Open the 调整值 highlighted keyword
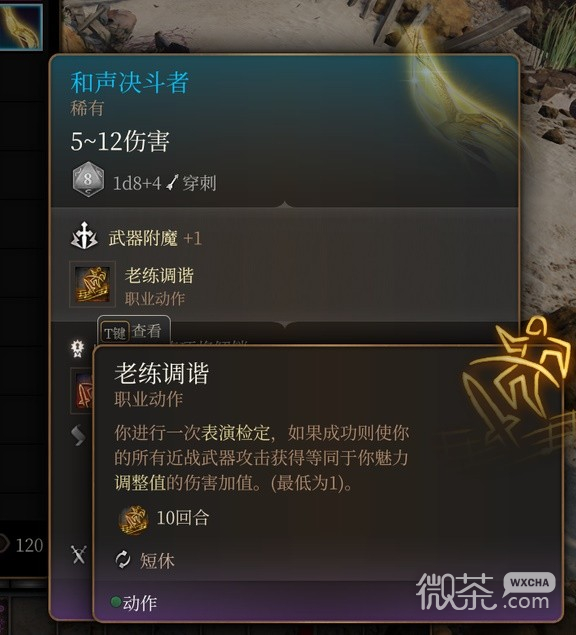The width and height of the screenshot is (576, 635). (x=140, y=483)
